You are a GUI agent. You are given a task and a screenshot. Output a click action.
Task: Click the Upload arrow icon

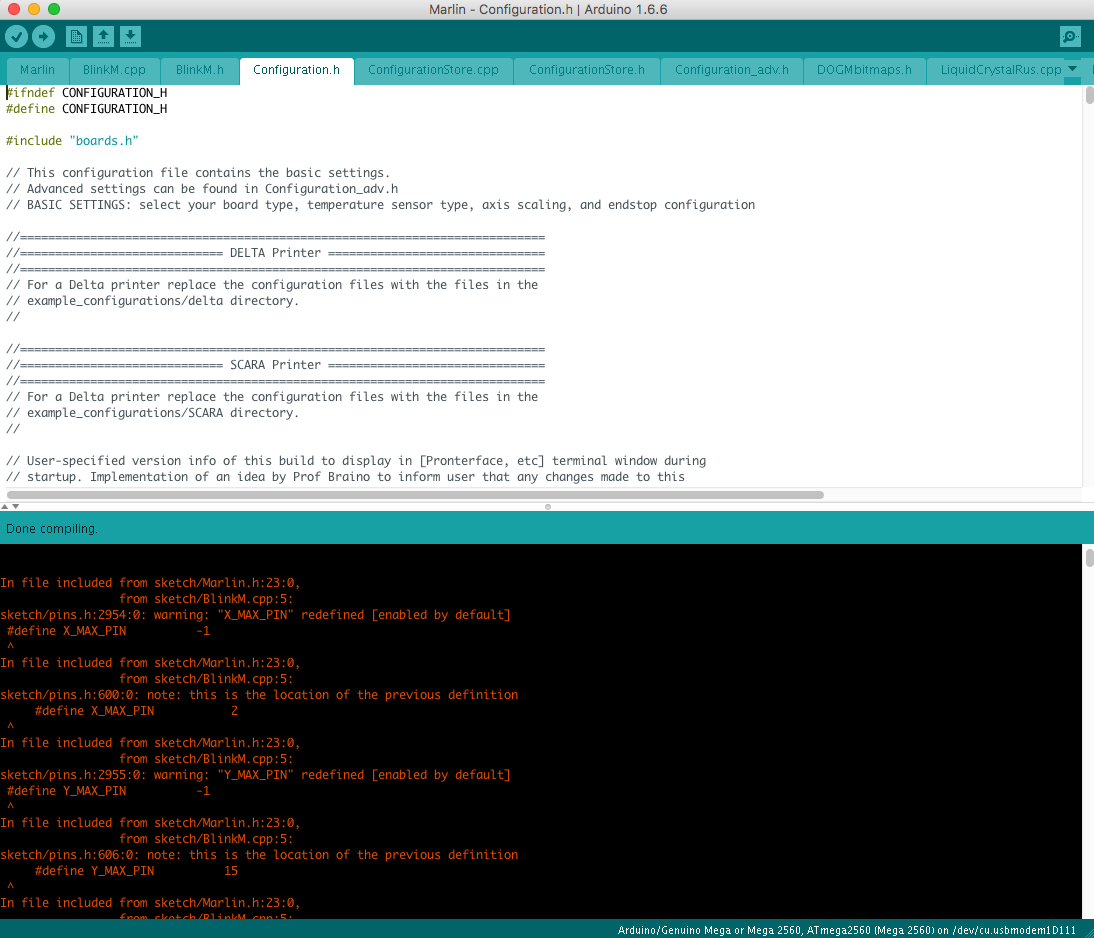pos(43,37)
